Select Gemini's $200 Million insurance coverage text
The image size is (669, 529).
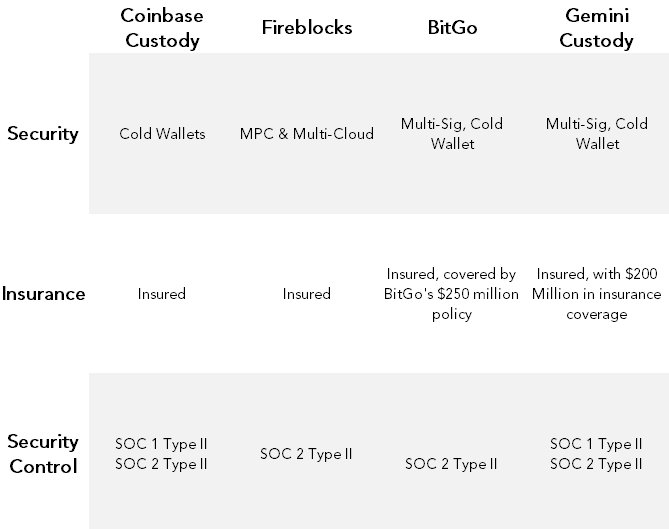[x=596, y=294]
